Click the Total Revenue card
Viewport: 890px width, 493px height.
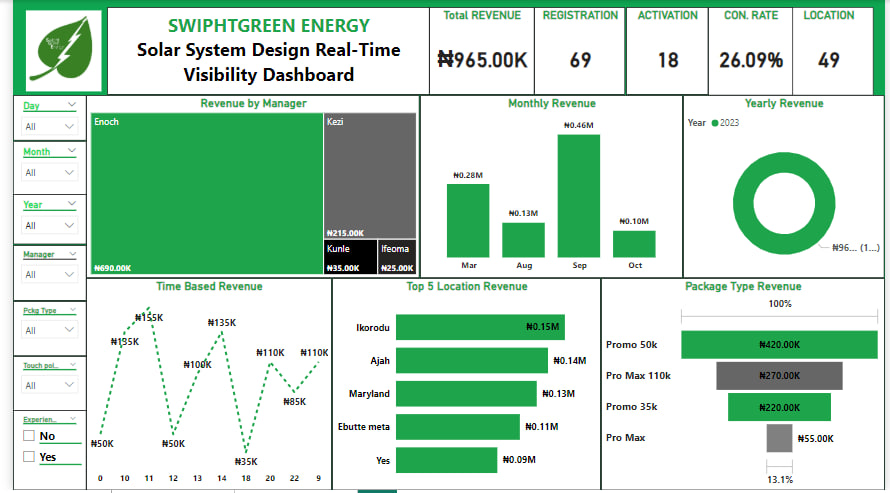click(x=482, y=50)
